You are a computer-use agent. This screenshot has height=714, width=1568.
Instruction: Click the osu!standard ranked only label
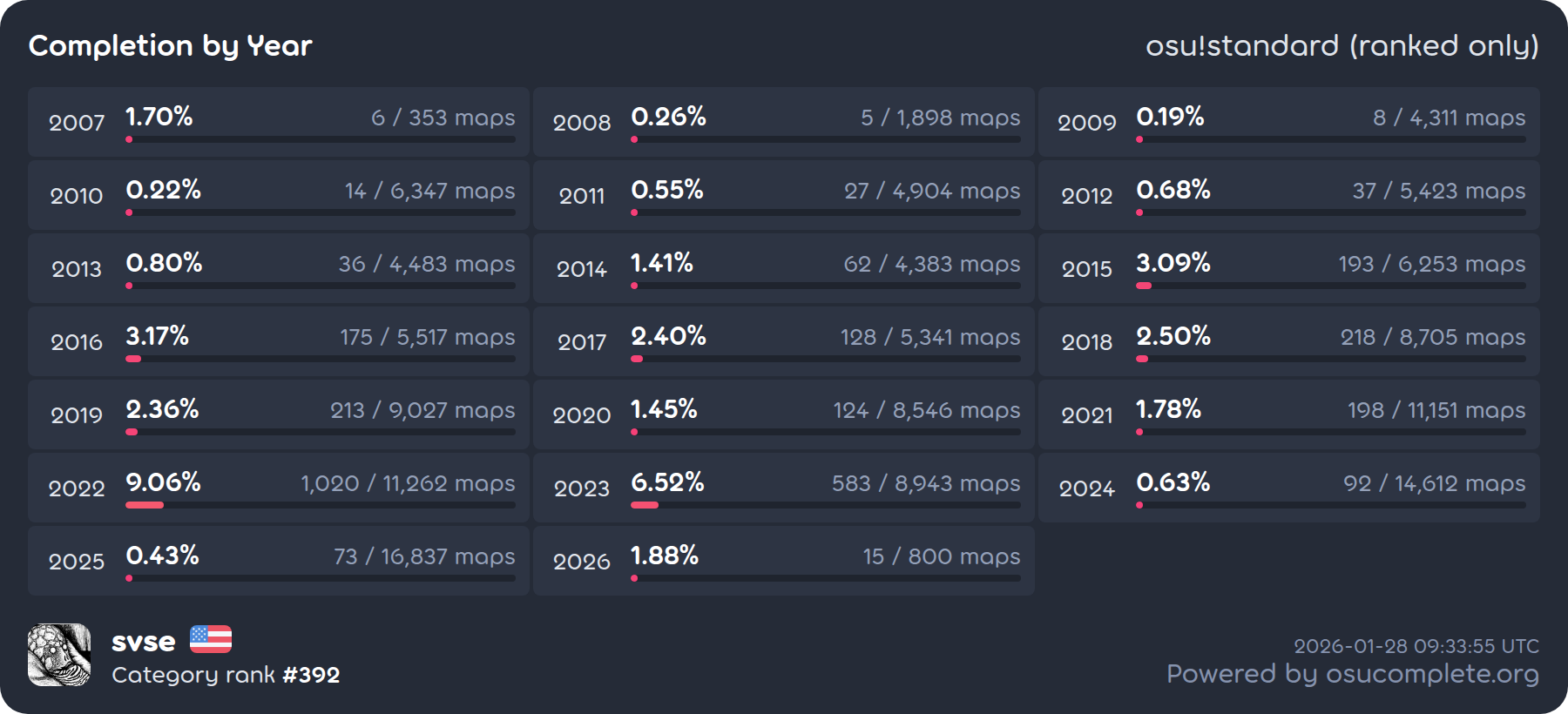pyautogui.click(x=1342, y=45)
